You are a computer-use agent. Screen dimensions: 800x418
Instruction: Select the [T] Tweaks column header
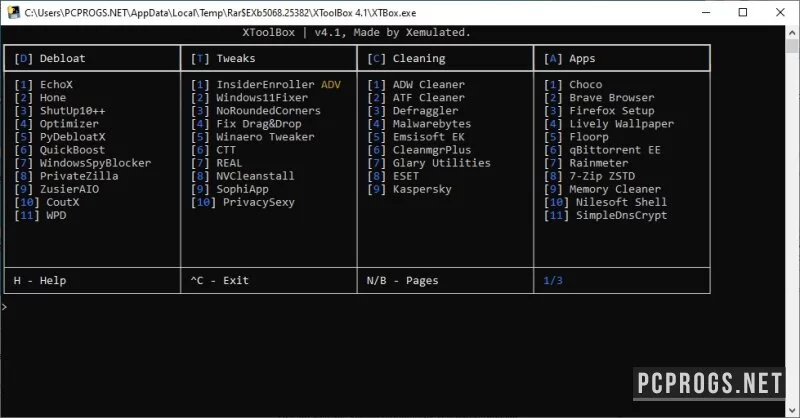(x=223, y=59)
